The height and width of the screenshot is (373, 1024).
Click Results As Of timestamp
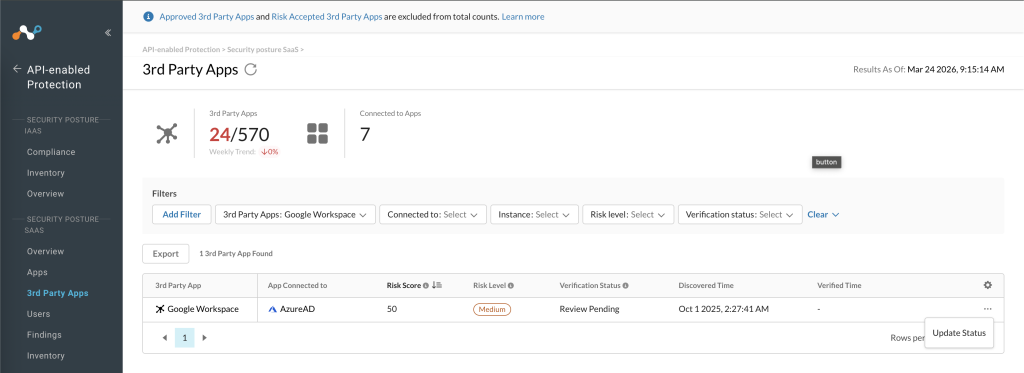coord(929,69)
